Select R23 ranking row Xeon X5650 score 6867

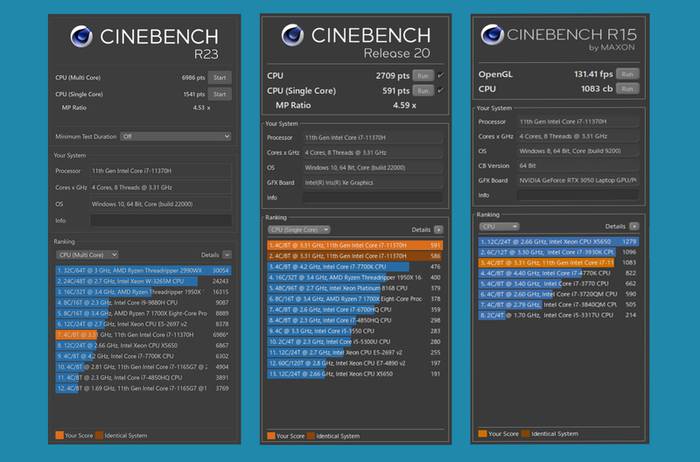143,345
